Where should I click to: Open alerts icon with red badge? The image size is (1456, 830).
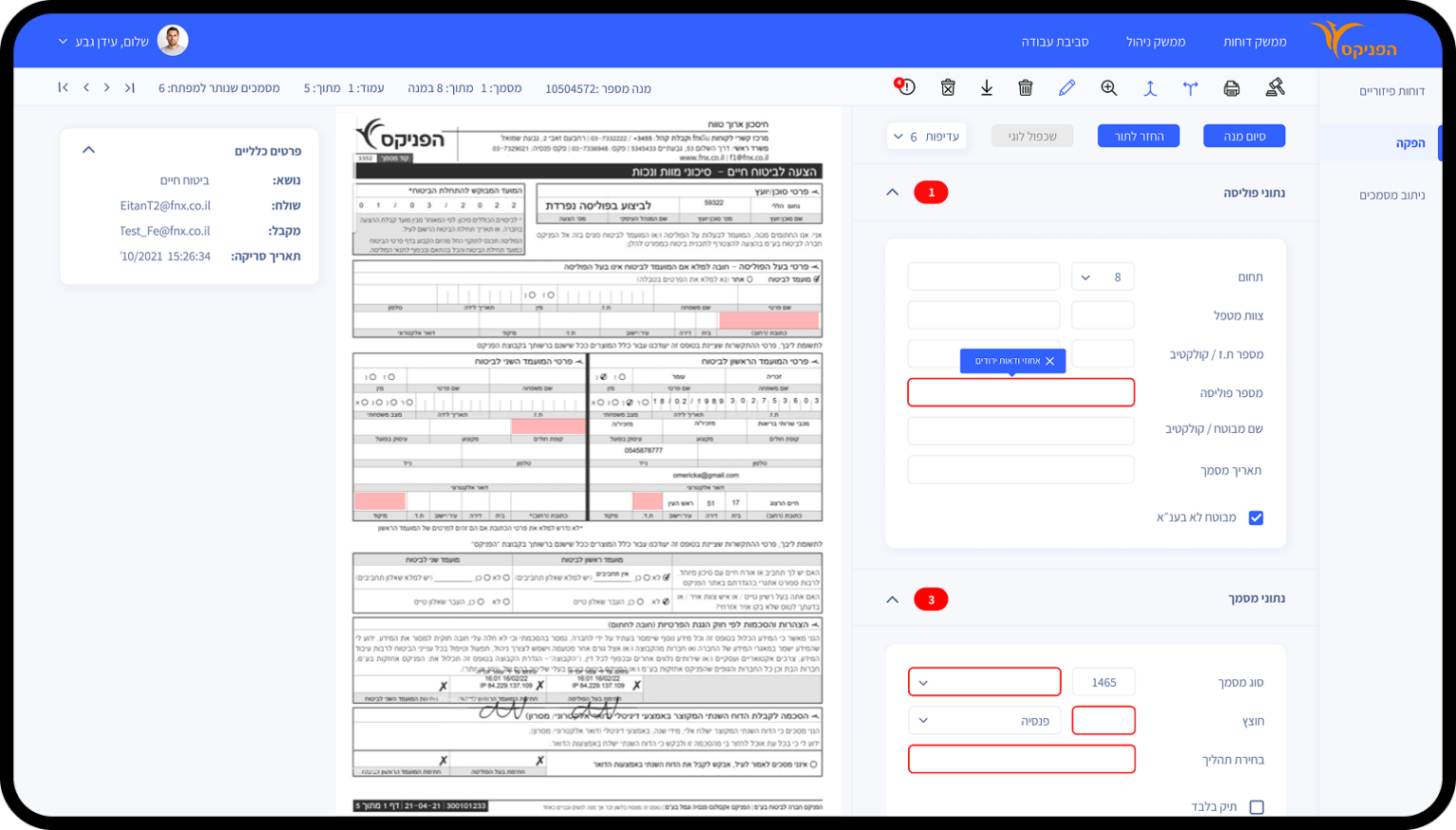[x=905, y=87]
